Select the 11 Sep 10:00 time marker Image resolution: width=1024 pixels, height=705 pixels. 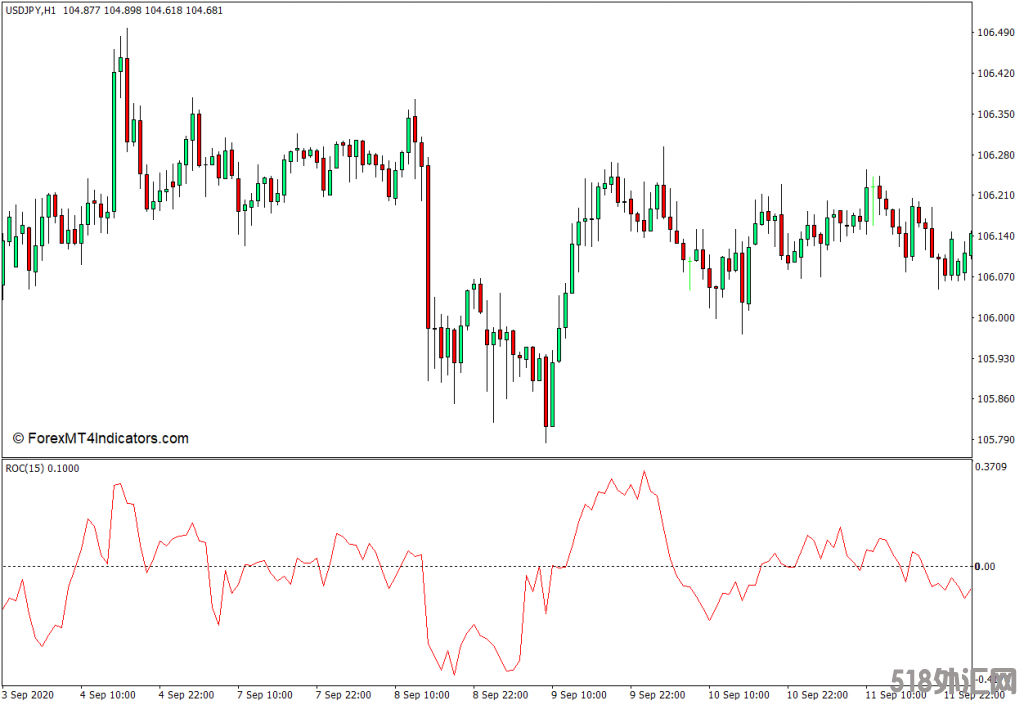point(895,694)
